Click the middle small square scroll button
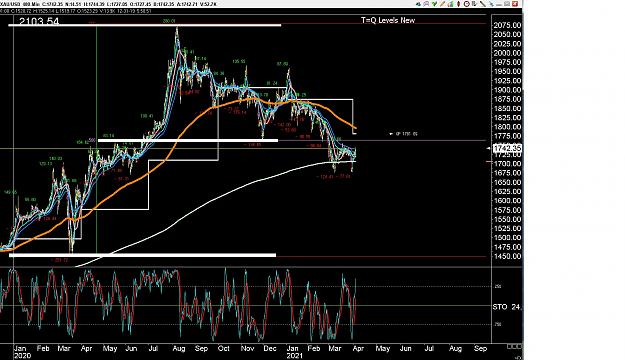Image resolution: width=625 pixels, height=360 pixels. 515,346
